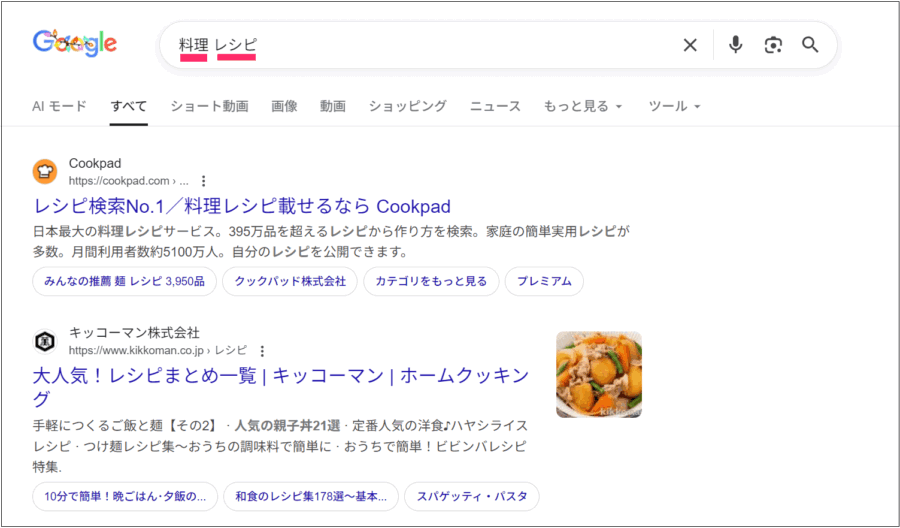The height and width of the screenshot is (528, 900).
Task: Click the プレミアム chip
Action: [544, 281]
